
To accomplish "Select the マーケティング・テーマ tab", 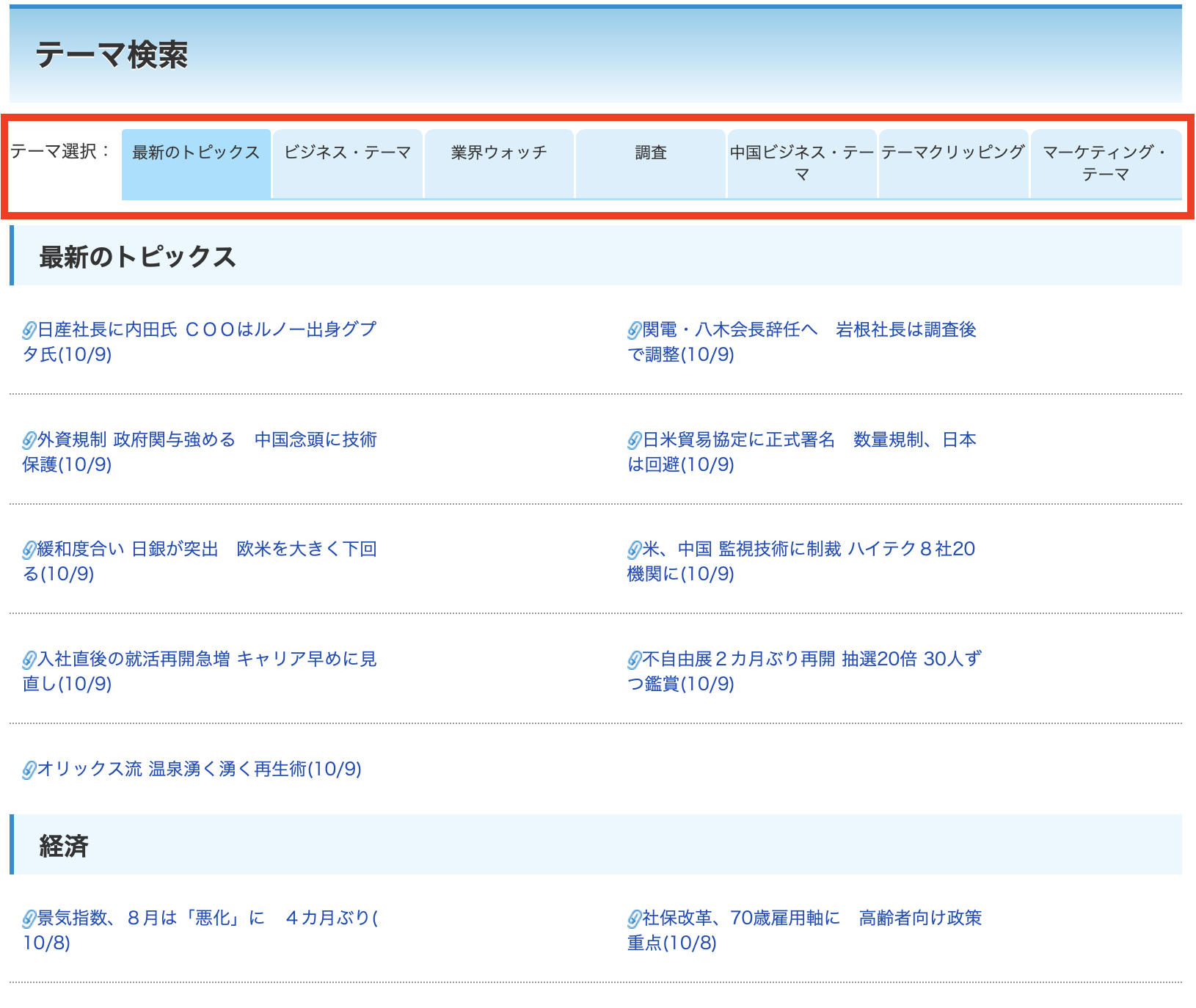I will (x=1106, y=164).
